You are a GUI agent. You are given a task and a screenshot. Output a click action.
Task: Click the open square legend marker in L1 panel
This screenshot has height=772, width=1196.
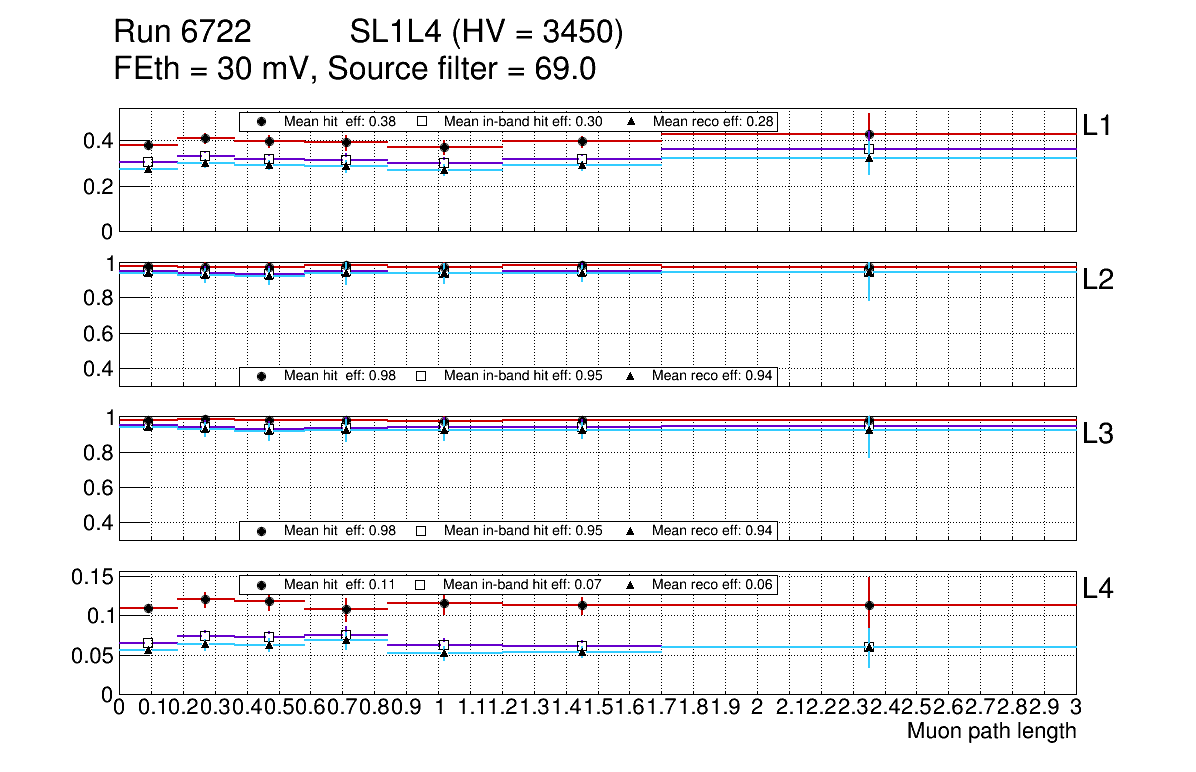click(x=421, y=121)
